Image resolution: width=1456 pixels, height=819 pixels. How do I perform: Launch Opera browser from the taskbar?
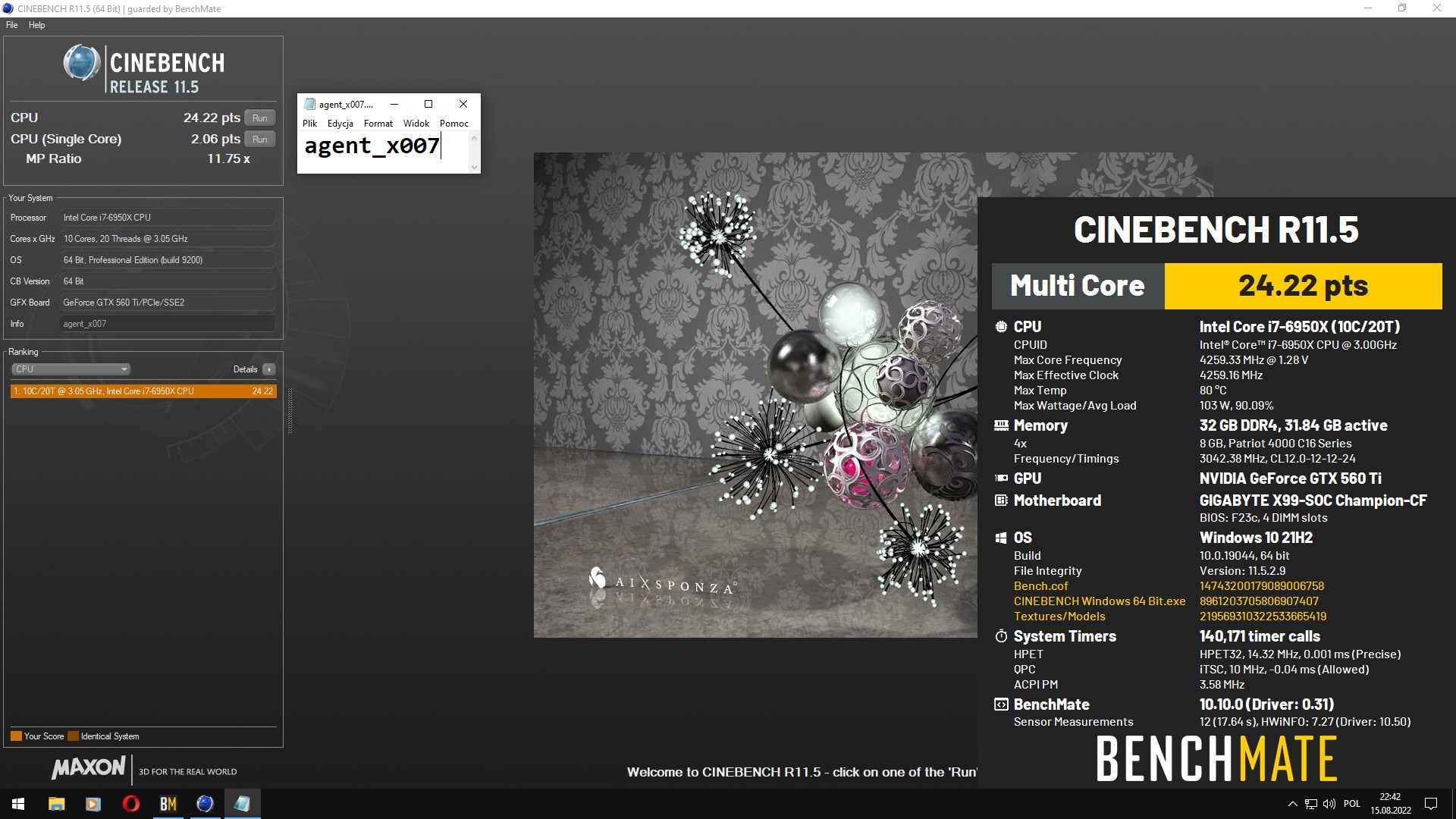[130, 804]
